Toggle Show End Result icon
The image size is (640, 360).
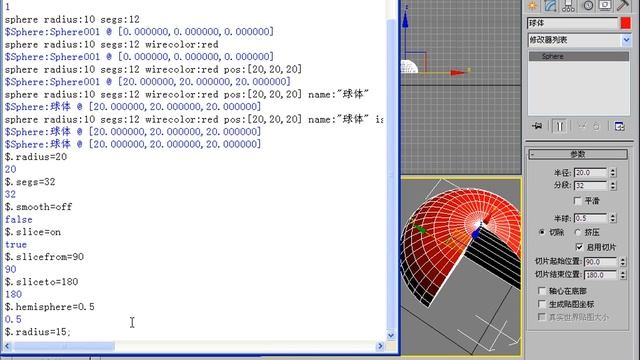559,126
